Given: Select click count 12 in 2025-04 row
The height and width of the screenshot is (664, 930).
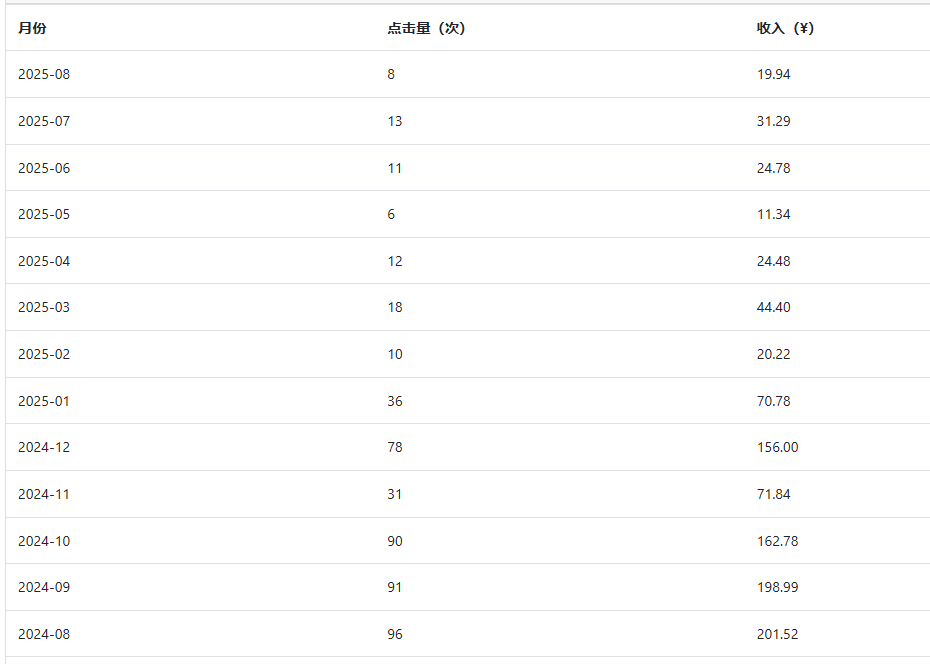Looking at the screenshot, I should pyautogui.click(x=395, y=261).
